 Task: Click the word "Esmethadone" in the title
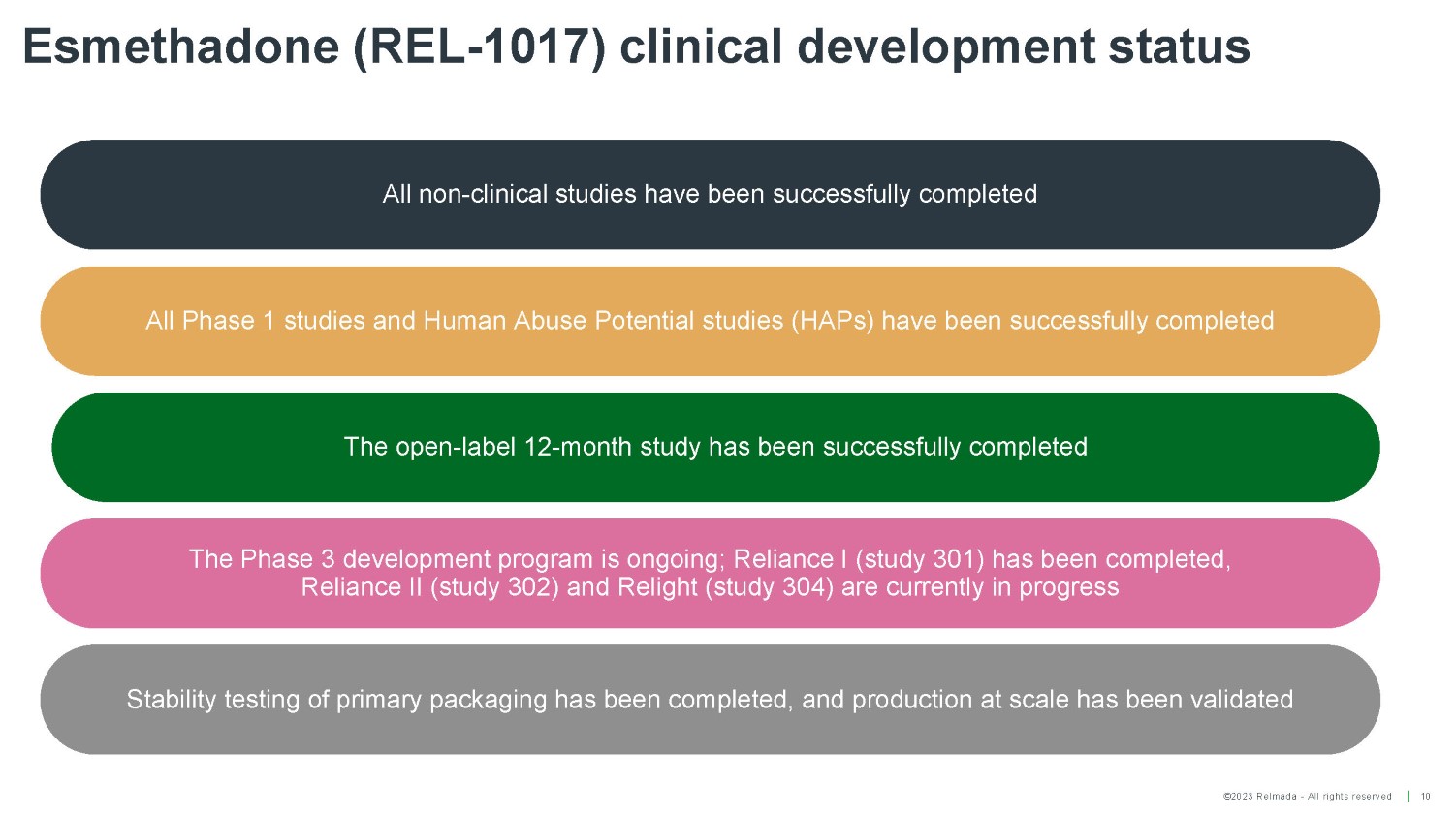[x=180, y=47]
